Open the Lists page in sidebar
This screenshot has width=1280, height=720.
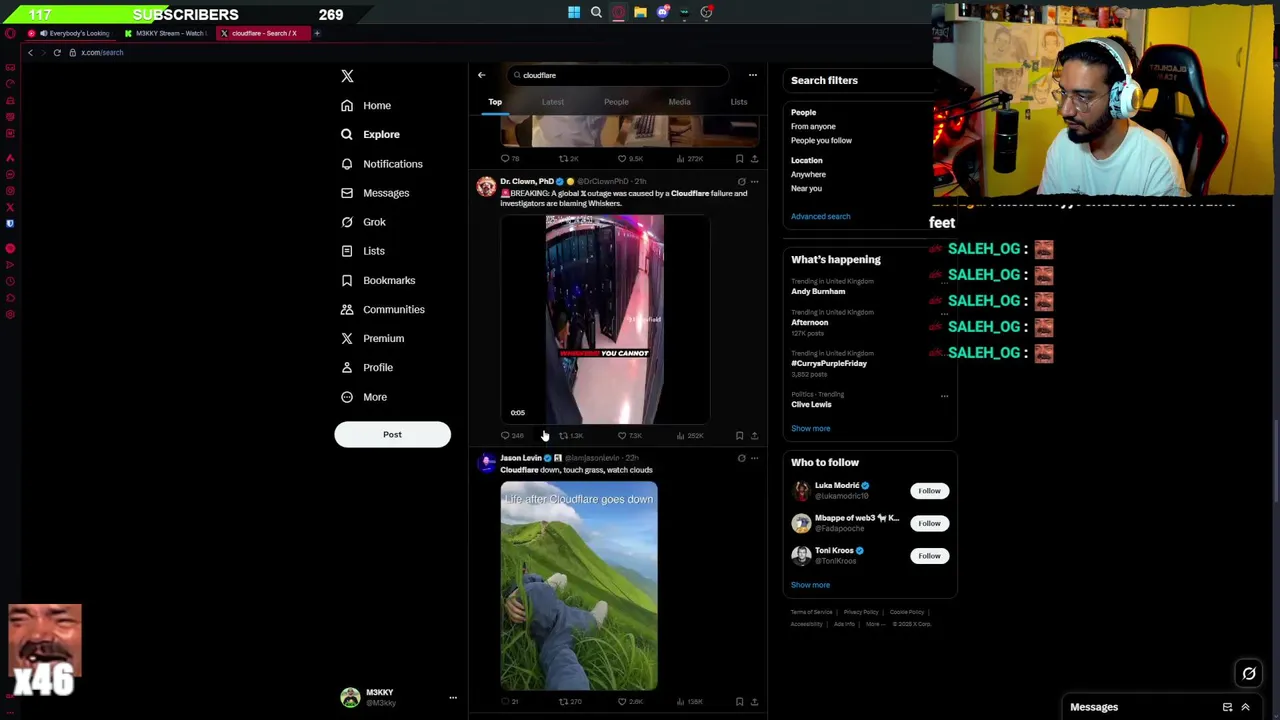click(362, 251)
